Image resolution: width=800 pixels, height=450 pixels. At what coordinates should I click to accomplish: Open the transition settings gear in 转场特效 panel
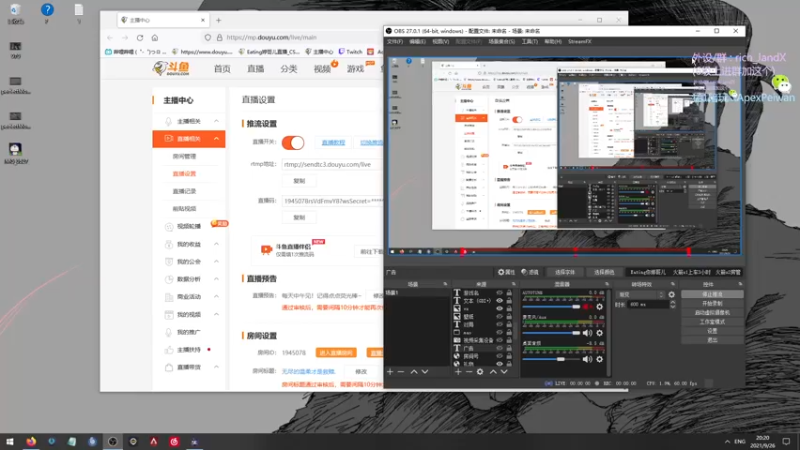pos(671,295)
